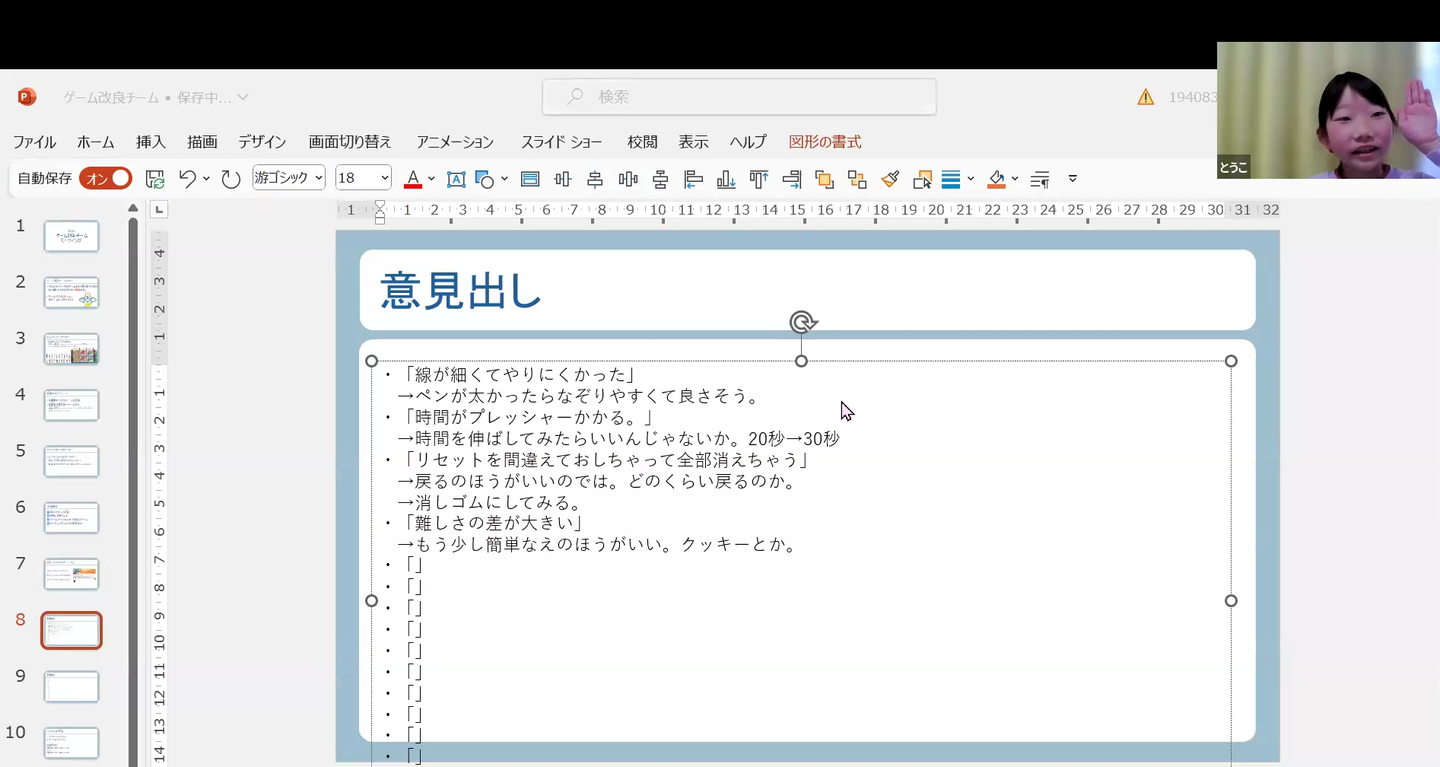Open the Selection Pane icon
This screenshot has width=1440, height=767.
[922, 179]
